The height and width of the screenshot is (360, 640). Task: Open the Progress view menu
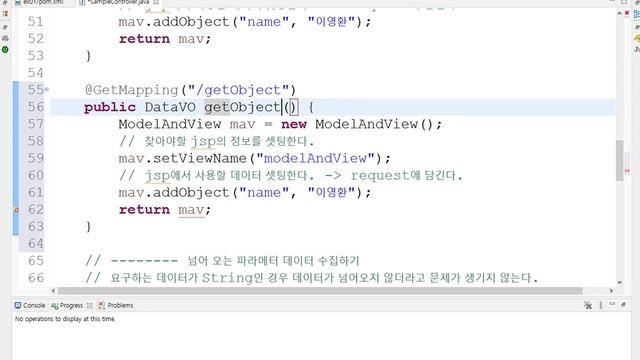click(600, 305)
